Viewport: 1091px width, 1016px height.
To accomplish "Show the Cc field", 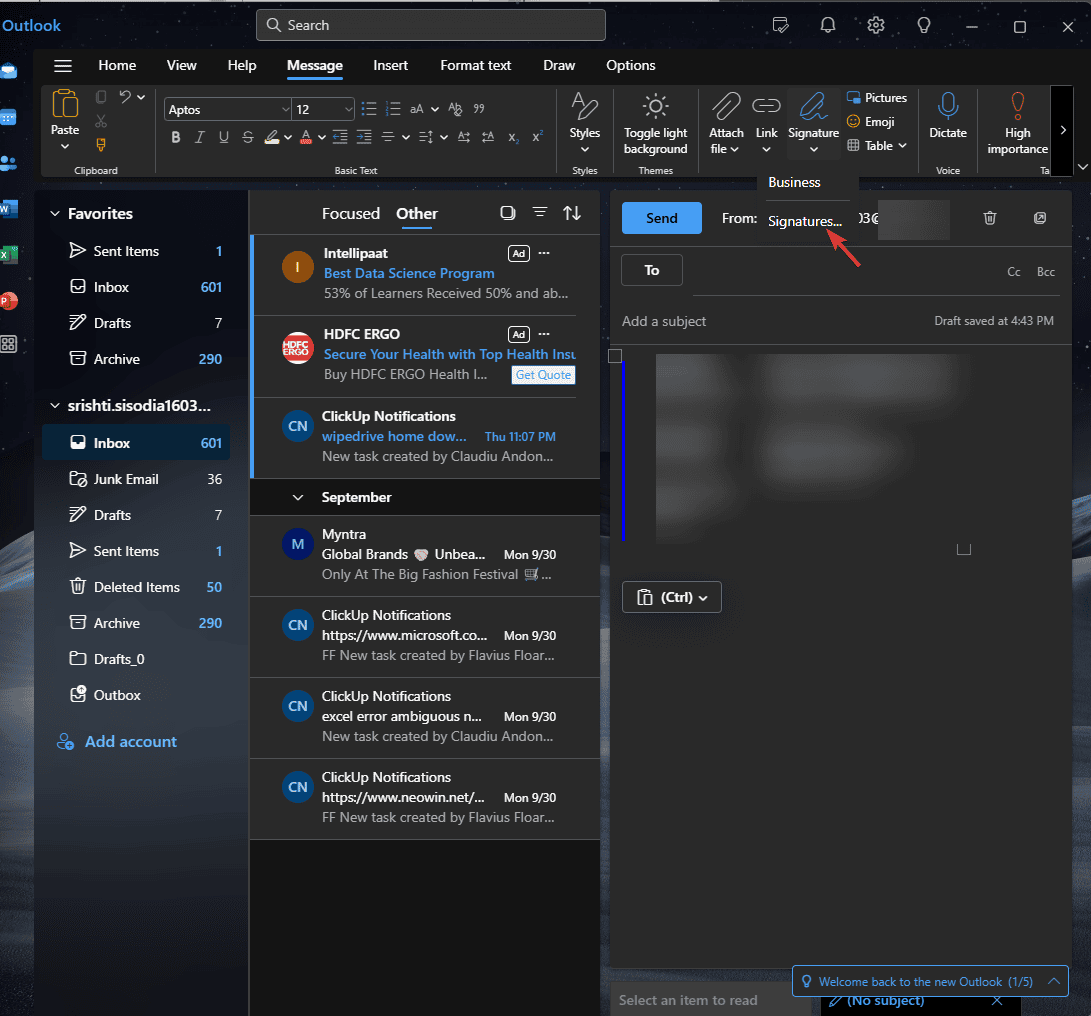I will tap(1014, 272).
